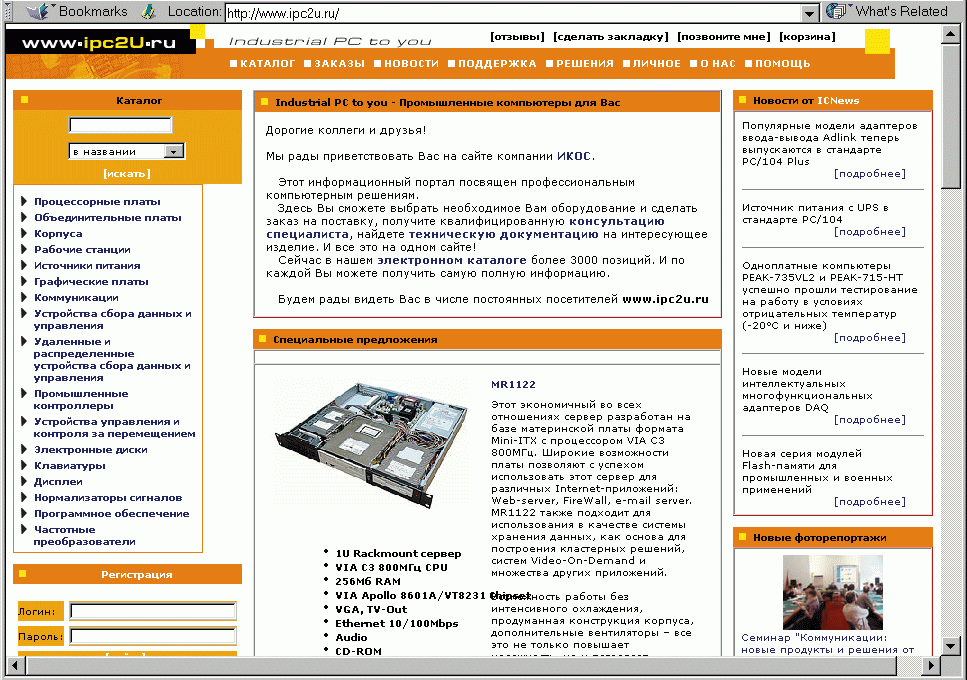
Task: Click the MR1122 rackmount server photo
Action: point(371,444)
